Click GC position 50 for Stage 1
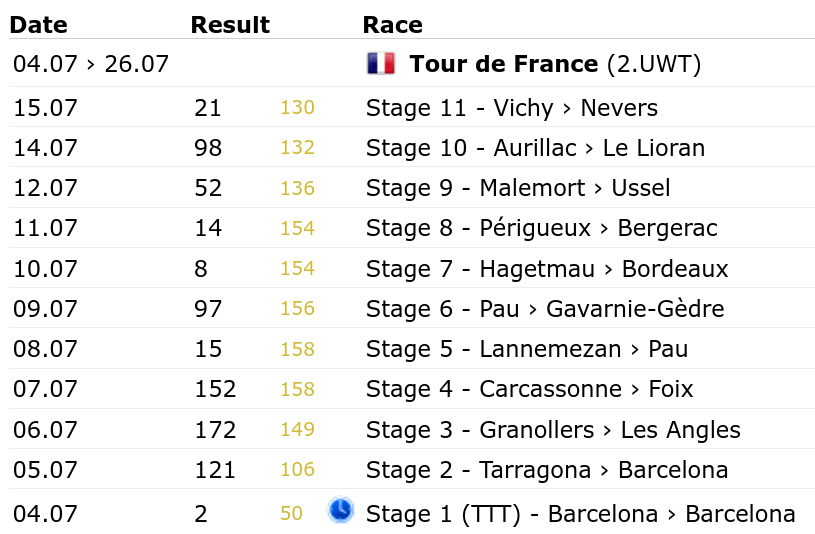The width and height of the screenshot is (815, 534). click(x=291, y=514)
